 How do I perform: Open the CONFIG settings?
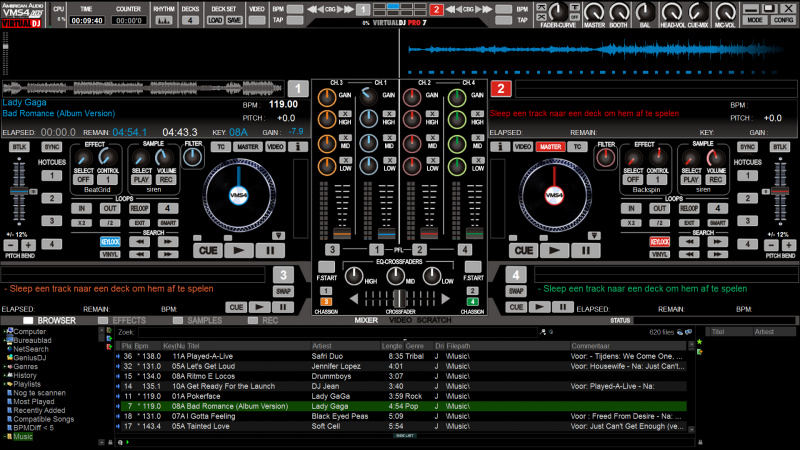pyautogui.click(x=783, y=20)
